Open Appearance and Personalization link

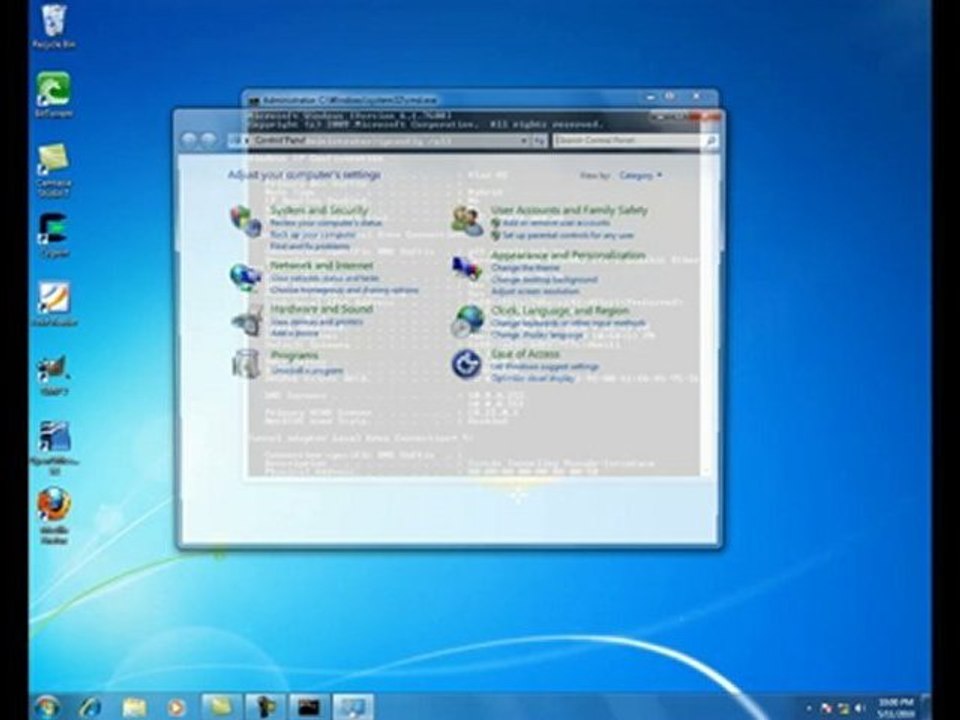pyautogui.click(x=568, y=255)
